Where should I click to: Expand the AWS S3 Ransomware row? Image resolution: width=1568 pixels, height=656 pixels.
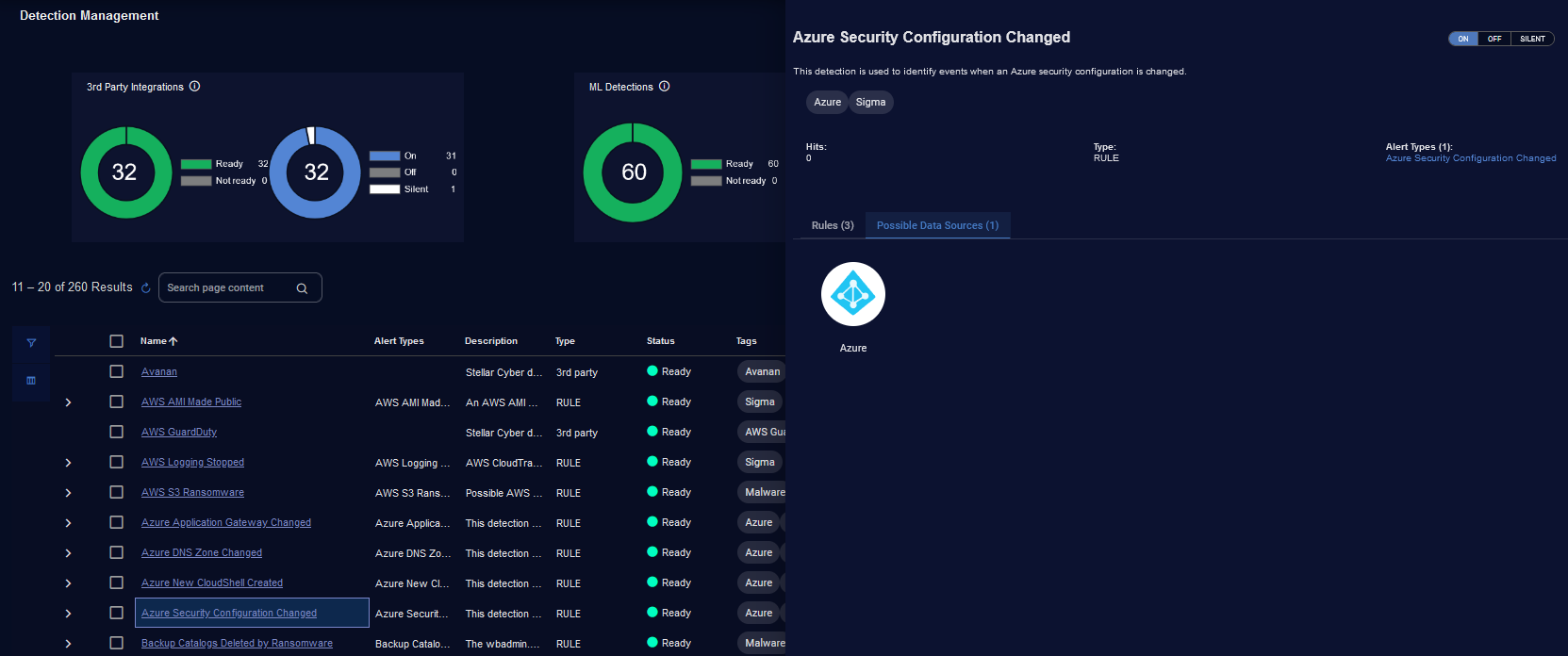point(68,493)
